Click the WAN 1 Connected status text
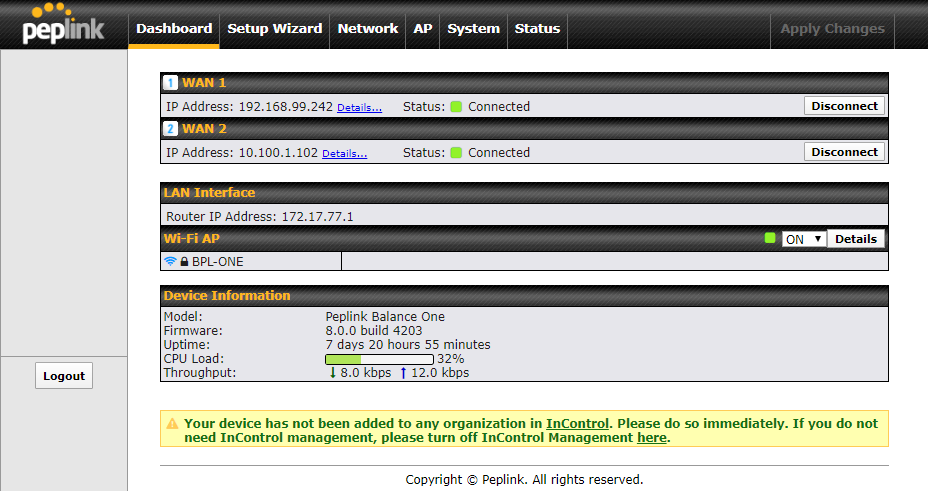This screenshot has width=928, height=491. (x=499, y=106)
